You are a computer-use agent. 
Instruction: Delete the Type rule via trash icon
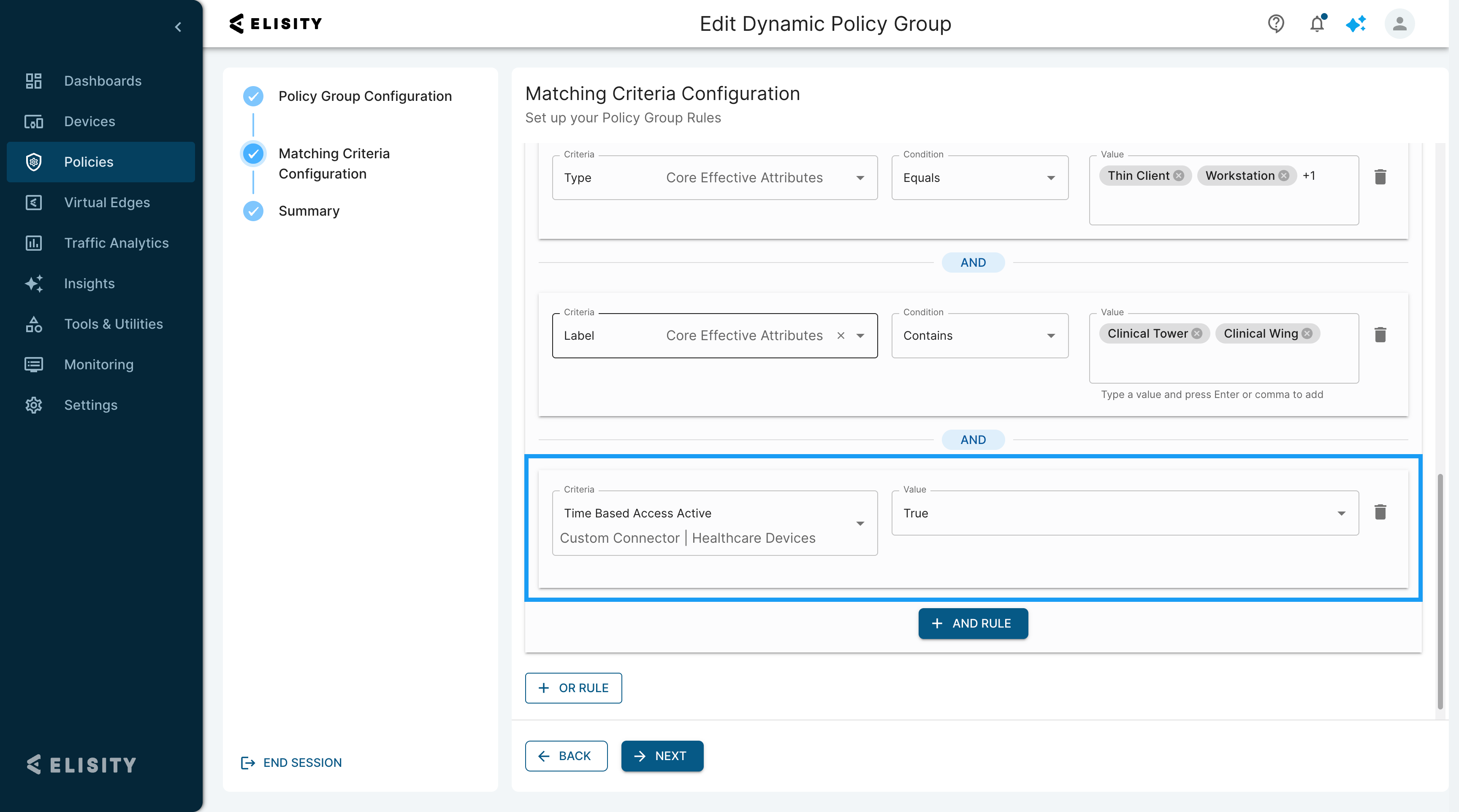pos(1380,177)
